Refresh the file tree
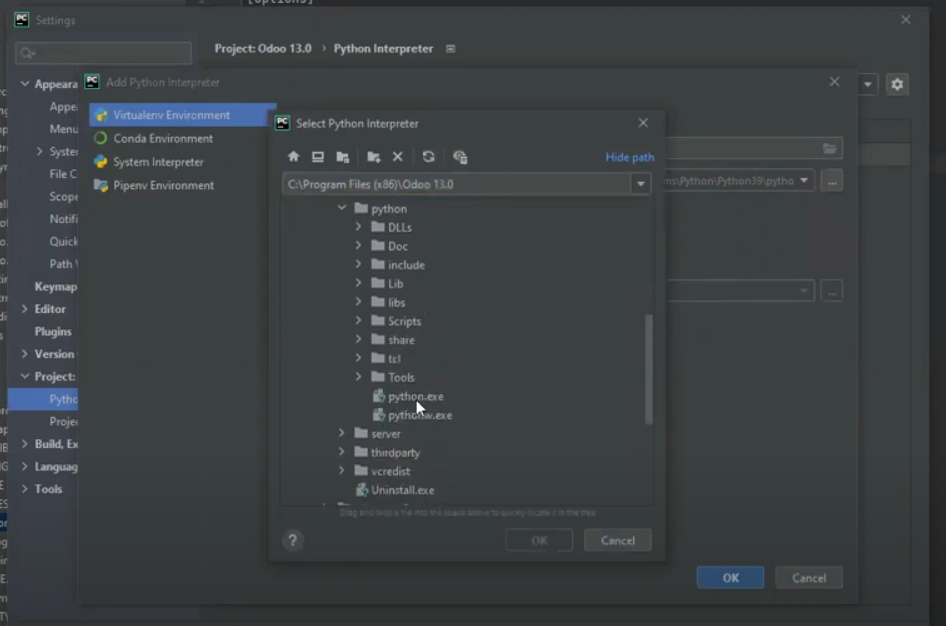 (428, 157)
